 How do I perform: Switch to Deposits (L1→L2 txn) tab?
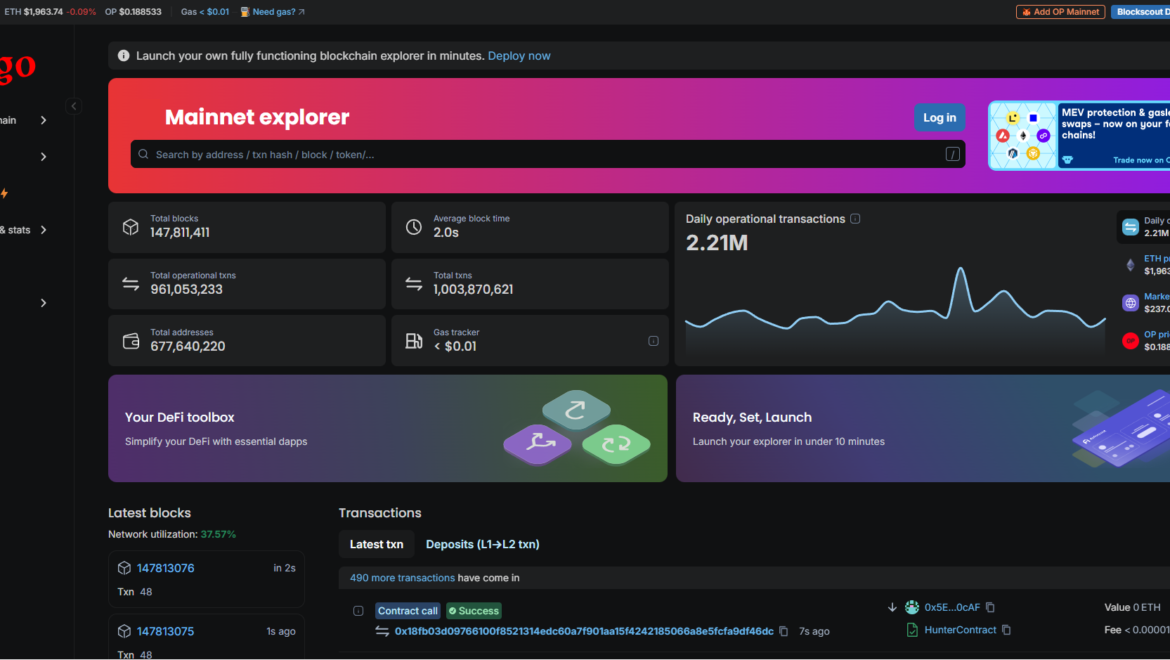click(483, 544)
